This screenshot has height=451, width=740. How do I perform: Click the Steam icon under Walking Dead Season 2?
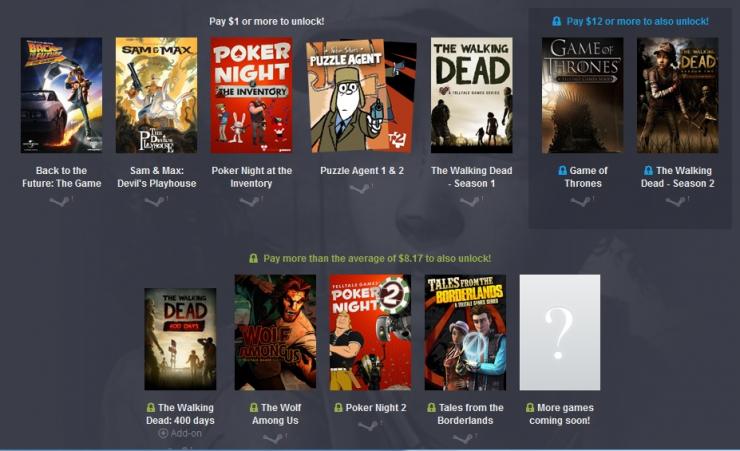pyautogui.click(x=677, y=202)
